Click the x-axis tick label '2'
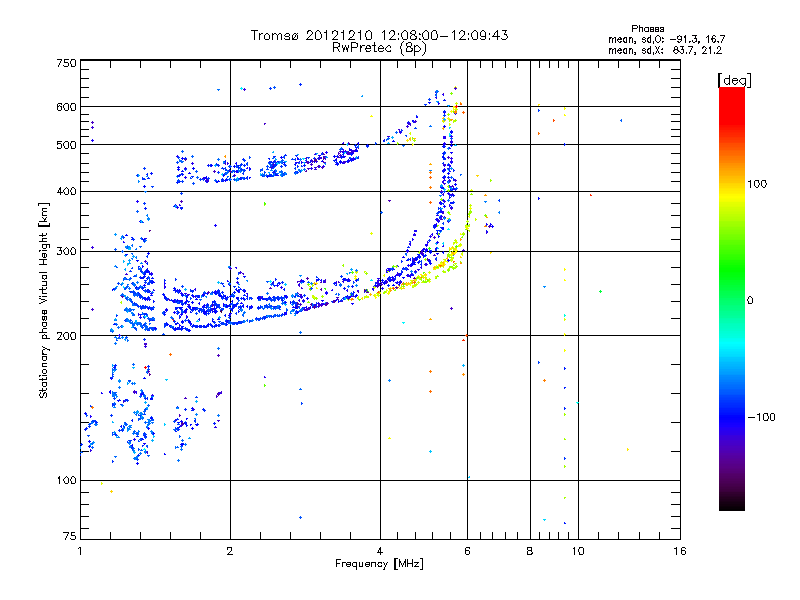The width and height of the screenshot is (800, 600). pyautogui.click(x=230, y=551)
